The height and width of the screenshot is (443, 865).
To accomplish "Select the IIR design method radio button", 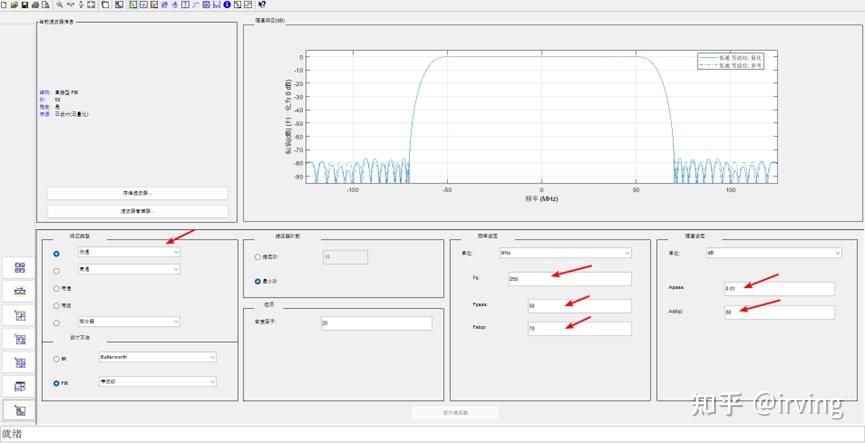I will pos(56,359).
